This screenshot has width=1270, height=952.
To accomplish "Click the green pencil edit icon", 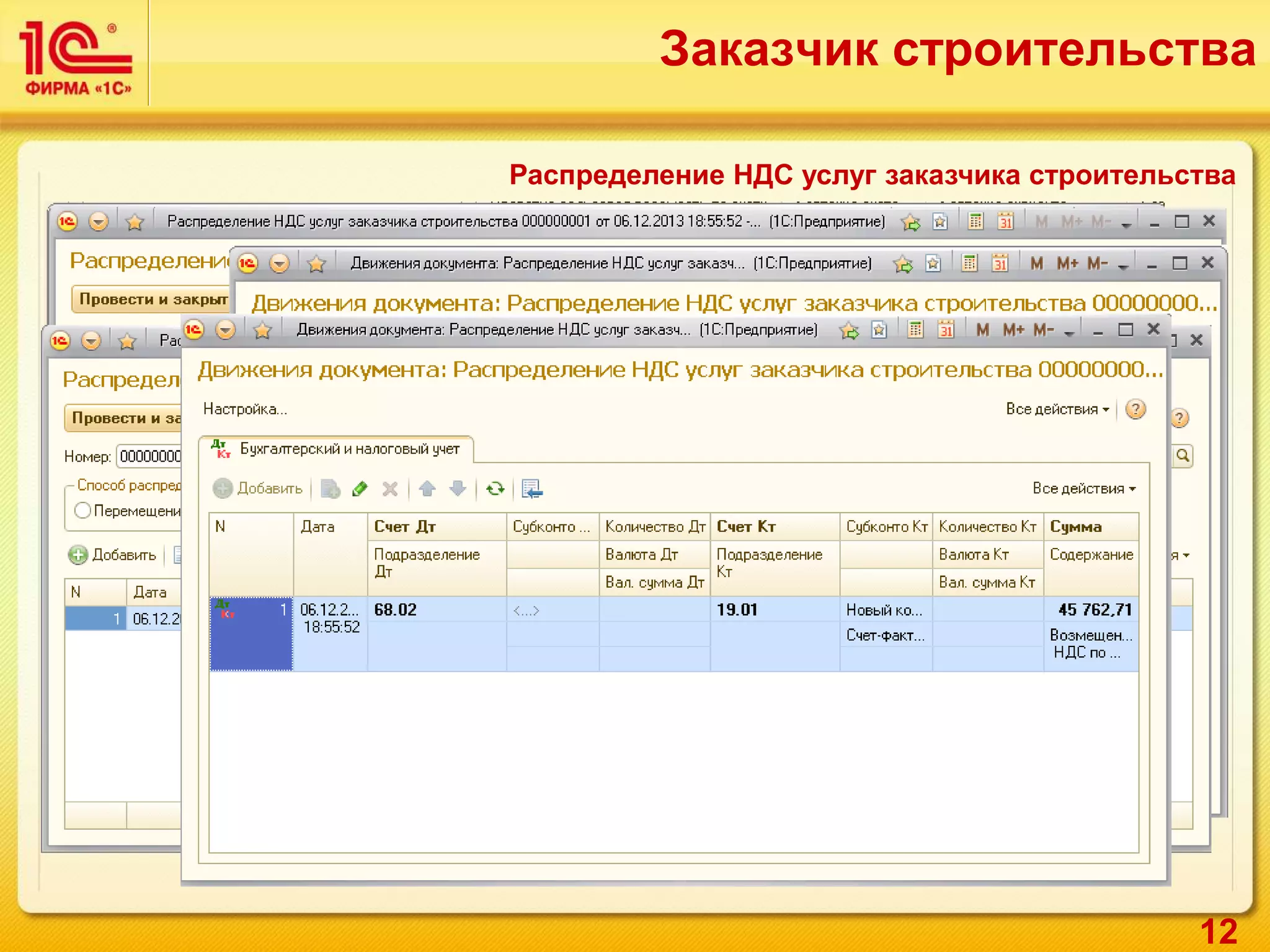I will 360,489.
